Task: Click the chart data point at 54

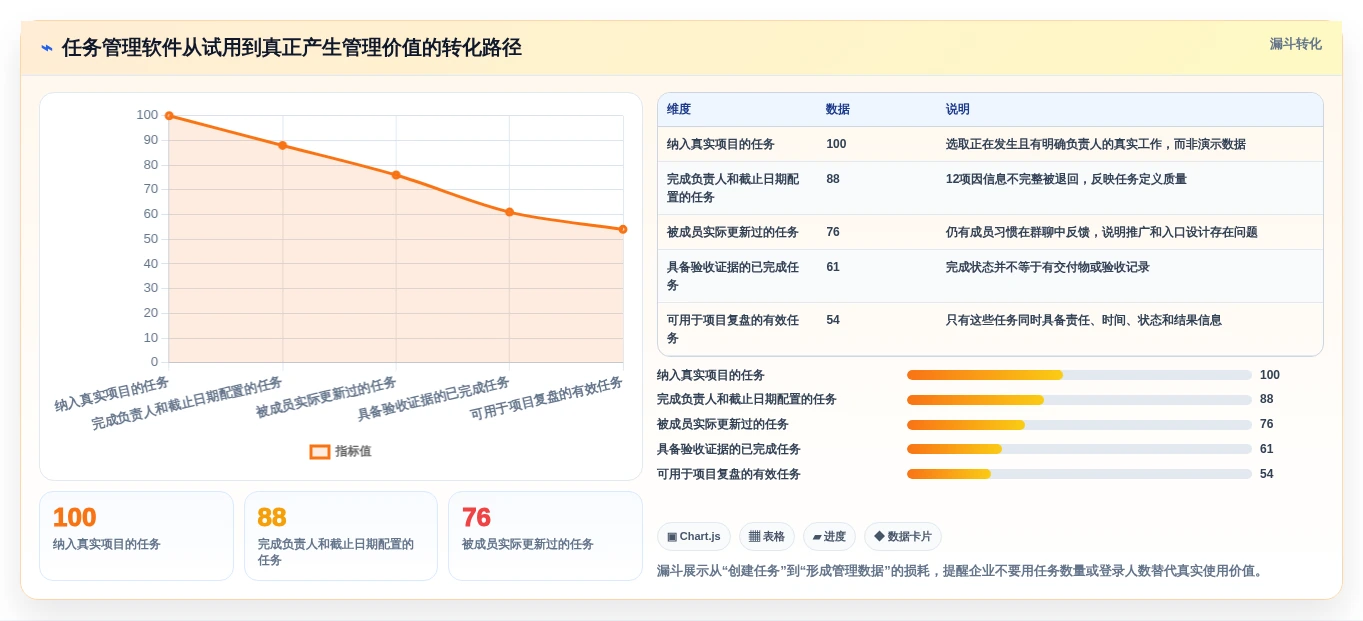Action: tap(623, 229)
